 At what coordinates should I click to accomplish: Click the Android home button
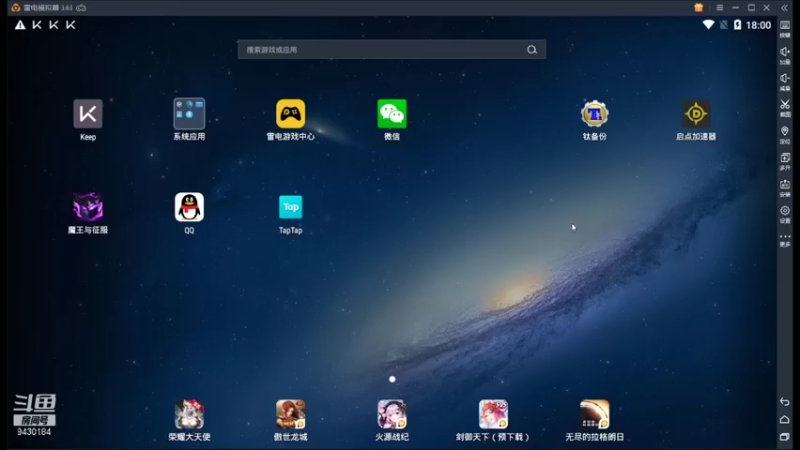(785, 419)
